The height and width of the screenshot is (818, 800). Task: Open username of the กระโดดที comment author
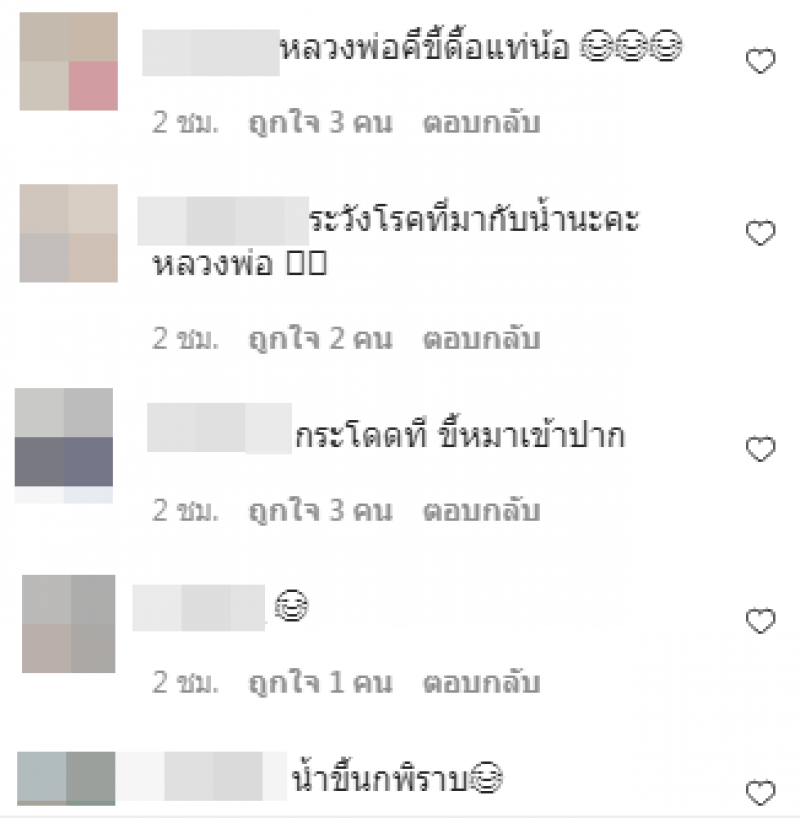pos(219,428)
